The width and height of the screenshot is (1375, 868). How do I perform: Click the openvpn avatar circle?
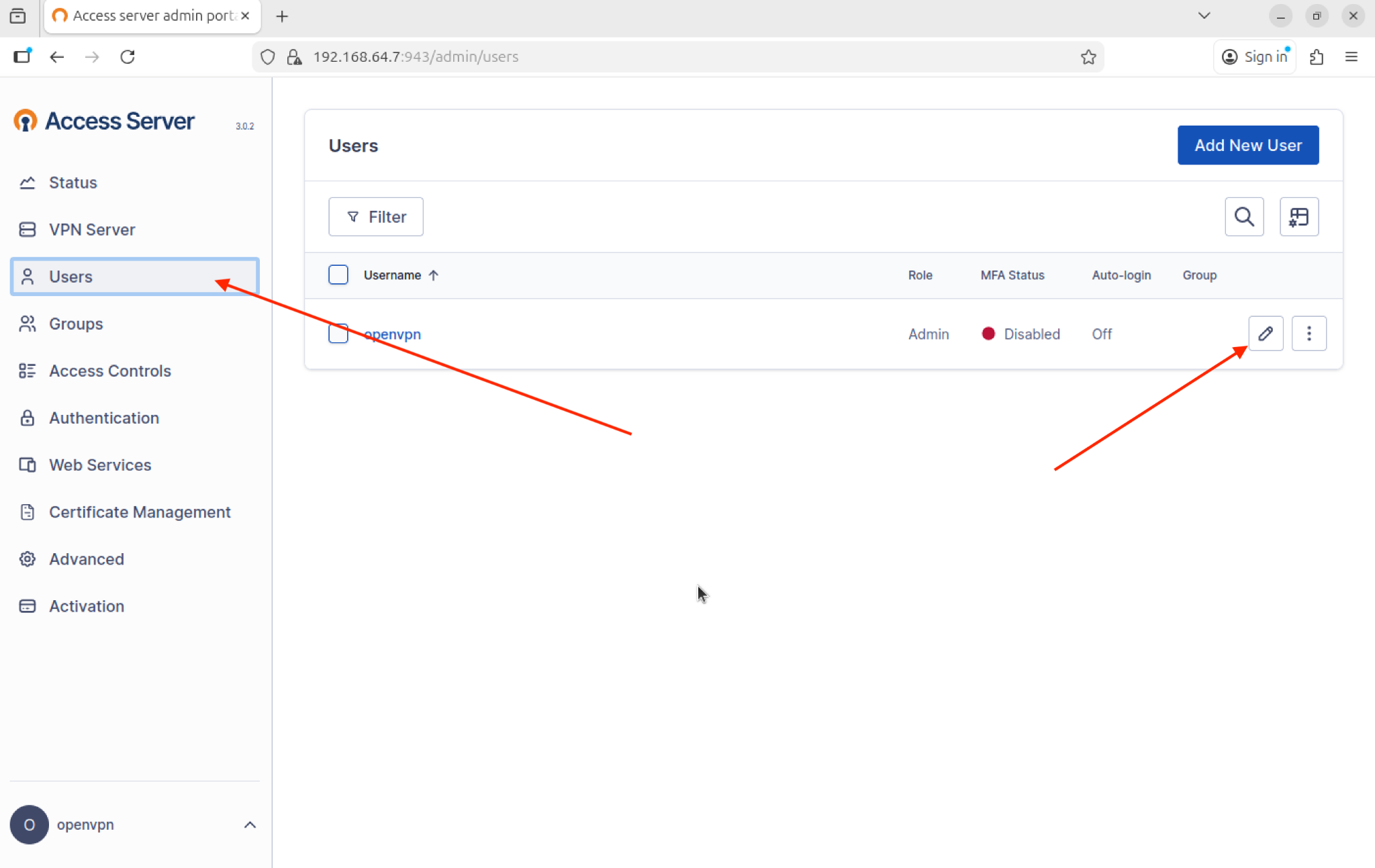pyautogui.click(x=30, y=824)
